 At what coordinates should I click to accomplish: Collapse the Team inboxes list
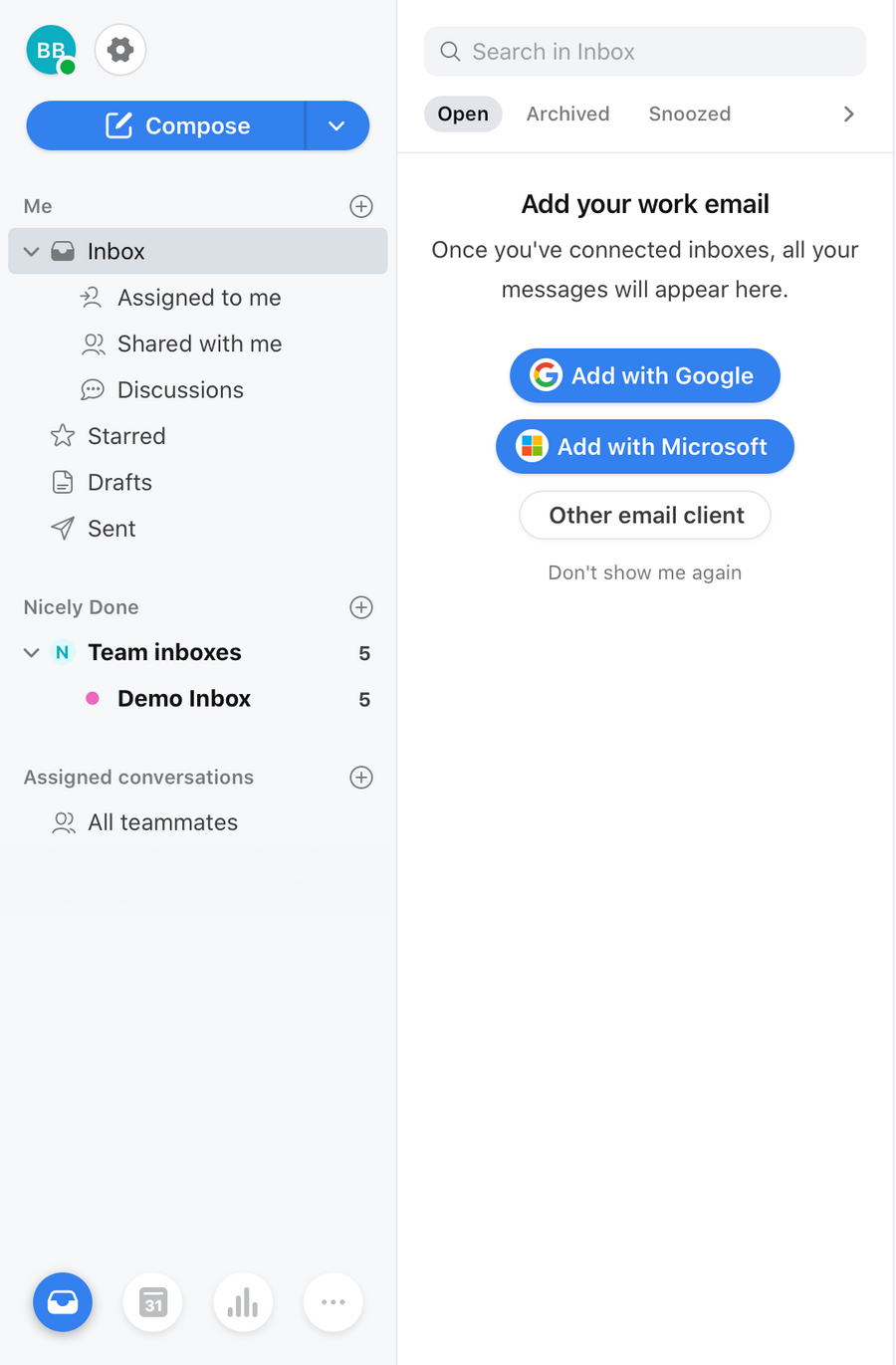(31, 652)
